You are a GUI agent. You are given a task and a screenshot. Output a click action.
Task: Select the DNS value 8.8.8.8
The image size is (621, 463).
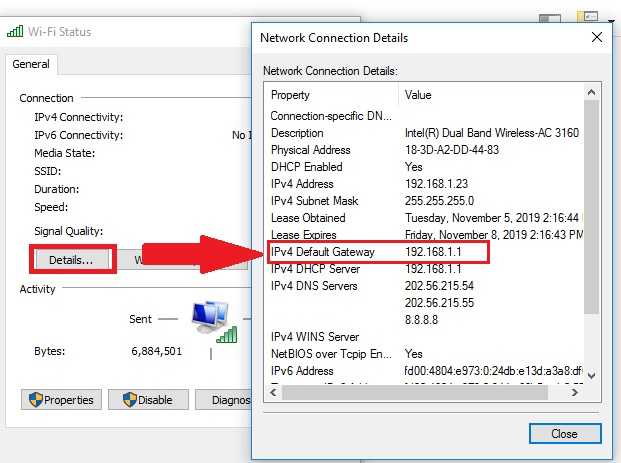[x=421, y=320]
